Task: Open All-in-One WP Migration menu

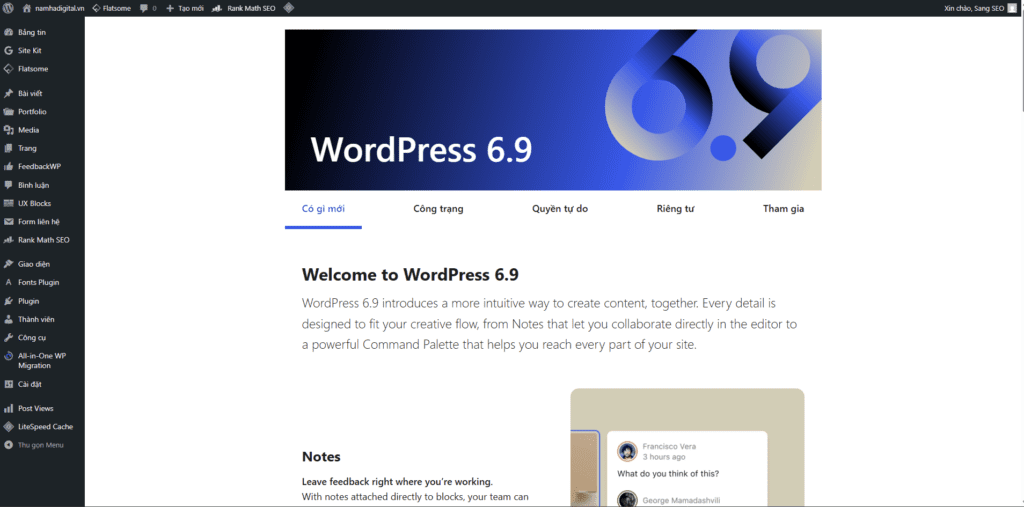Action: pyautogui.click(x=40, y=360)
